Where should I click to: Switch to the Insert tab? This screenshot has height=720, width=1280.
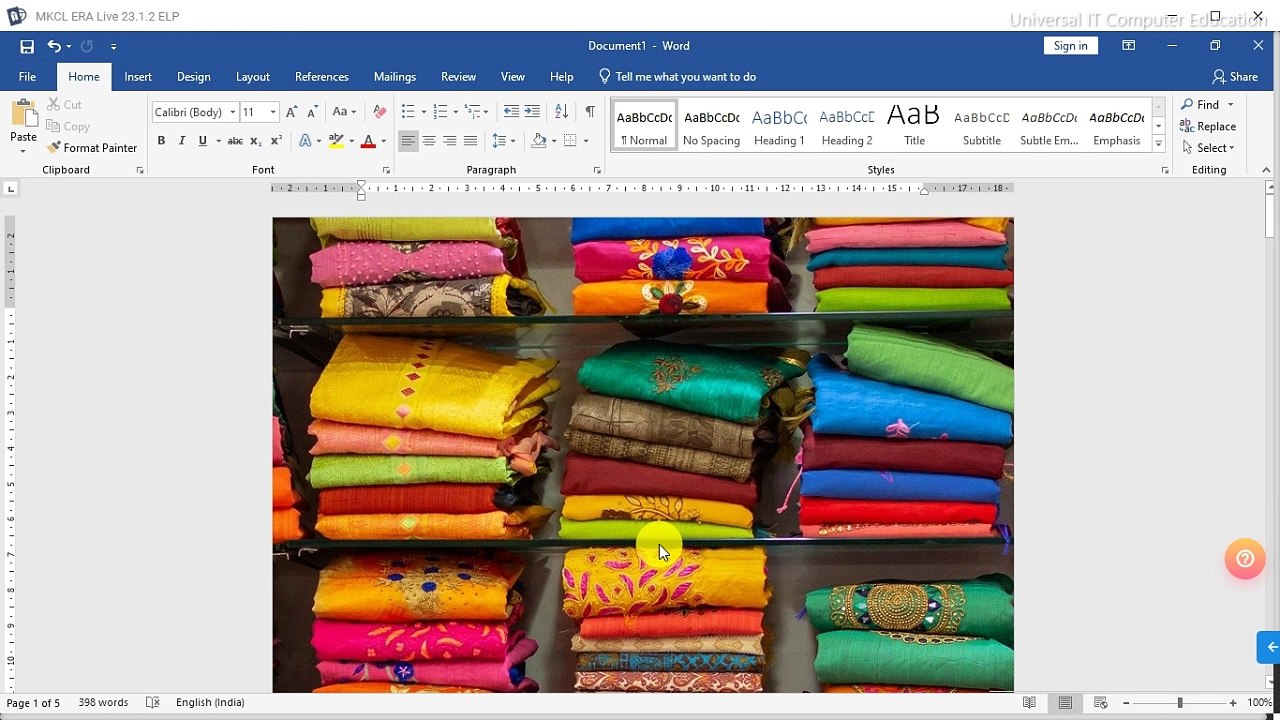pyautogui.click(x=138, y=77)
